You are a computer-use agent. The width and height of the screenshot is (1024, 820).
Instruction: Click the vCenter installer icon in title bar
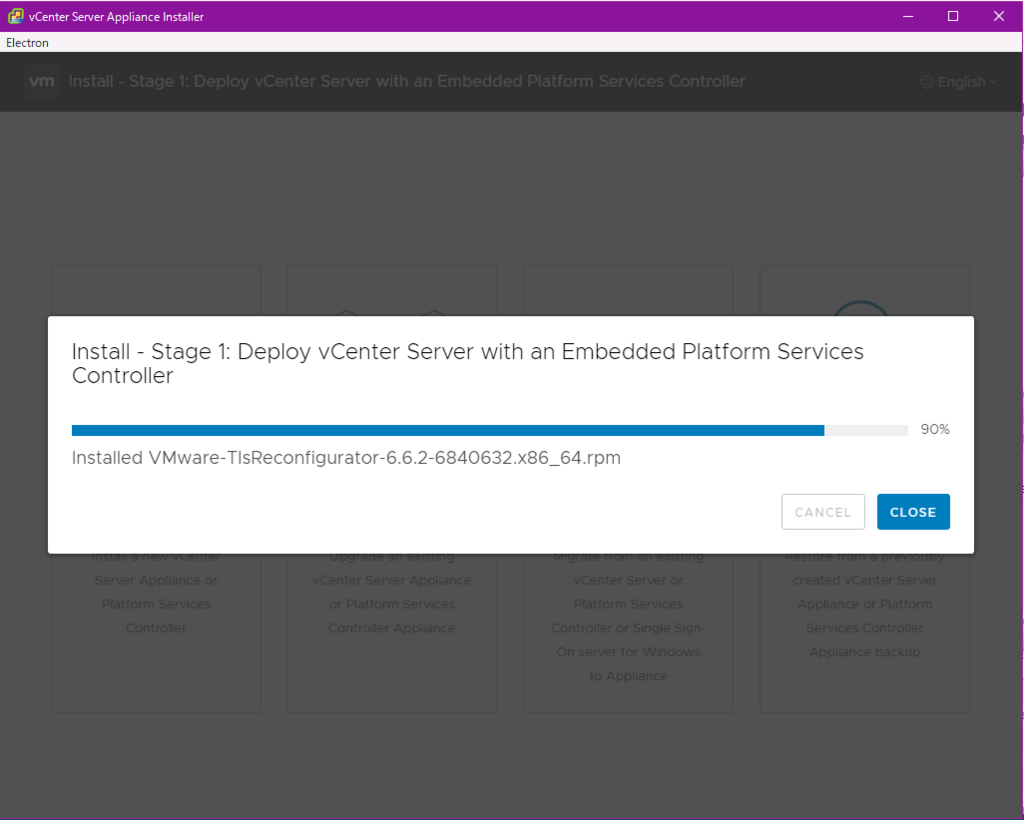click(x=15, y=16)
